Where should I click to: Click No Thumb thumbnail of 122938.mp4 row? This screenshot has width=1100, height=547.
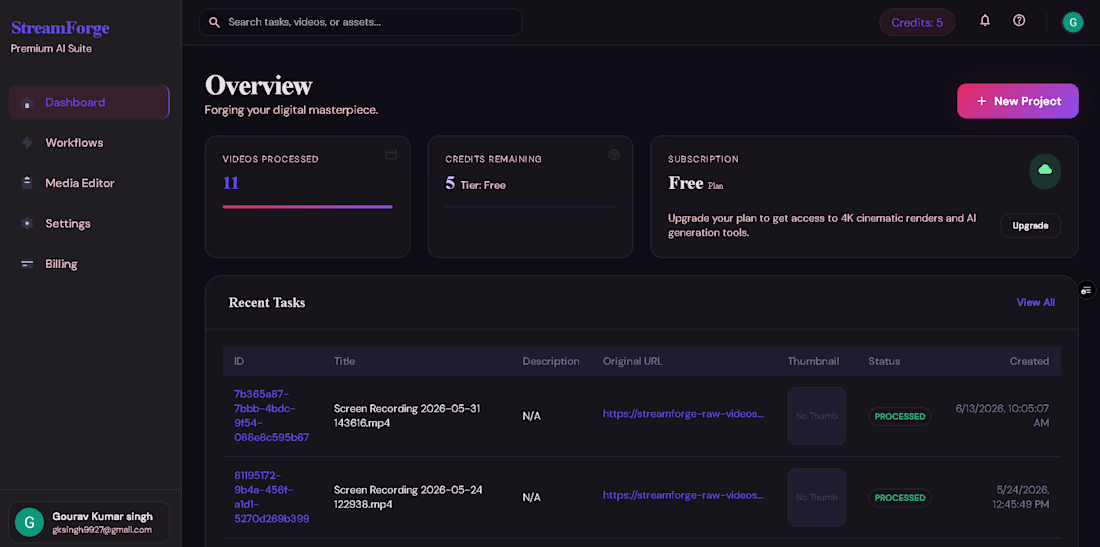coord(817,497)
